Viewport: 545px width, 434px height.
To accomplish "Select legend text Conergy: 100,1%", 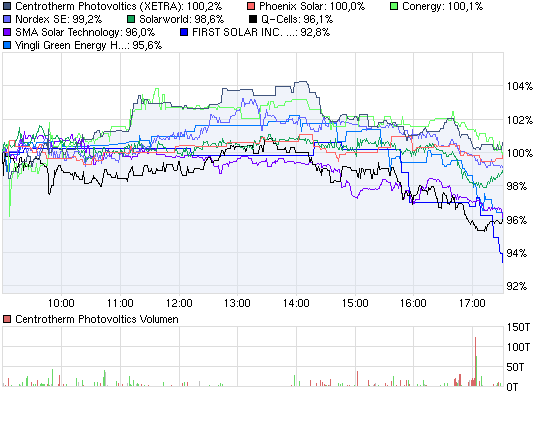I will [x=442, y=6].
